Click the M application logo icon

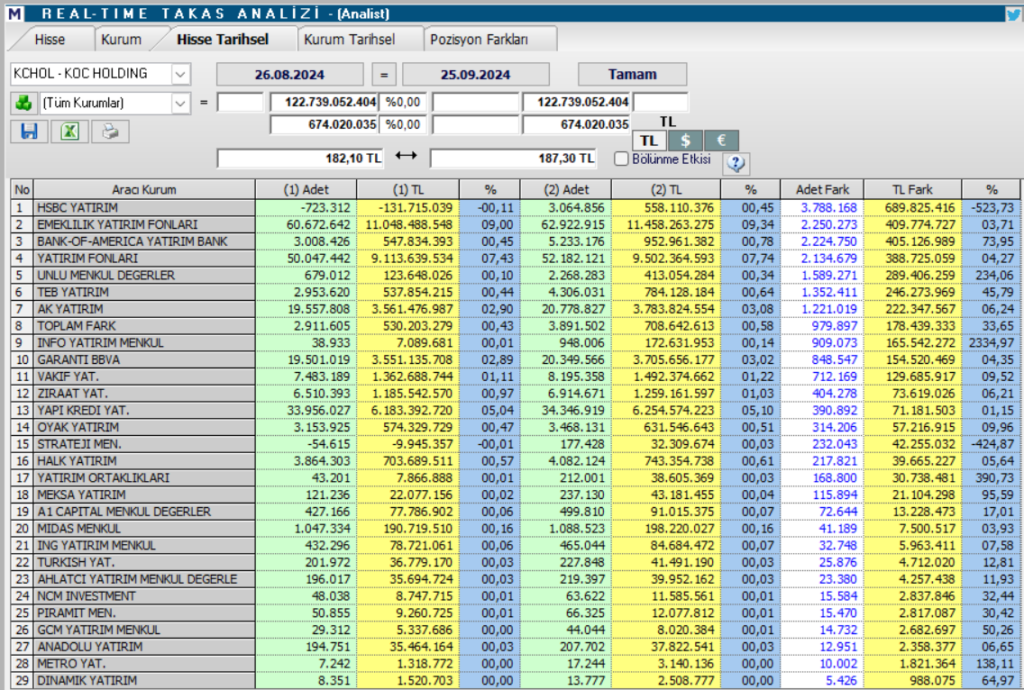14,13
